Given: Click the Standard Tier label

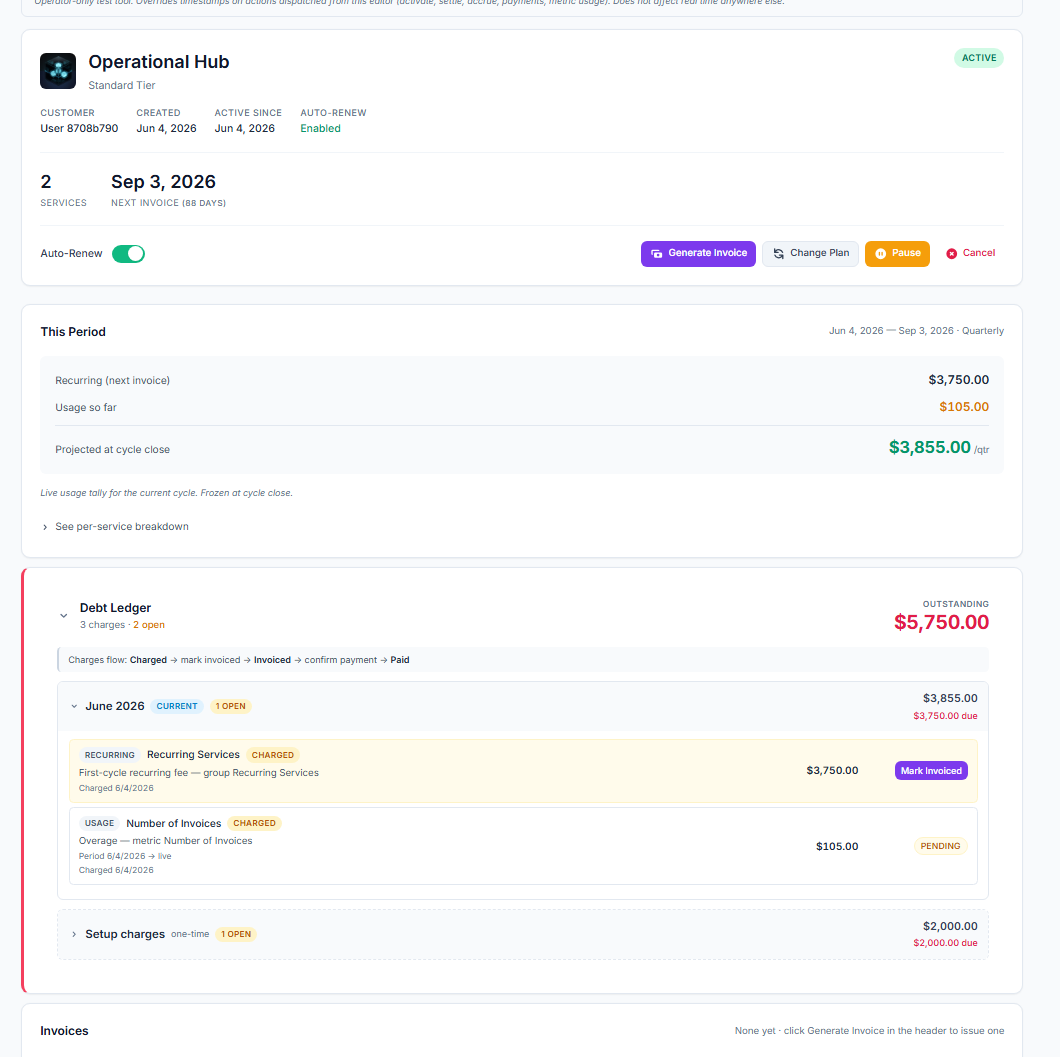Looking at the screenshot, I should pos(122,85).
